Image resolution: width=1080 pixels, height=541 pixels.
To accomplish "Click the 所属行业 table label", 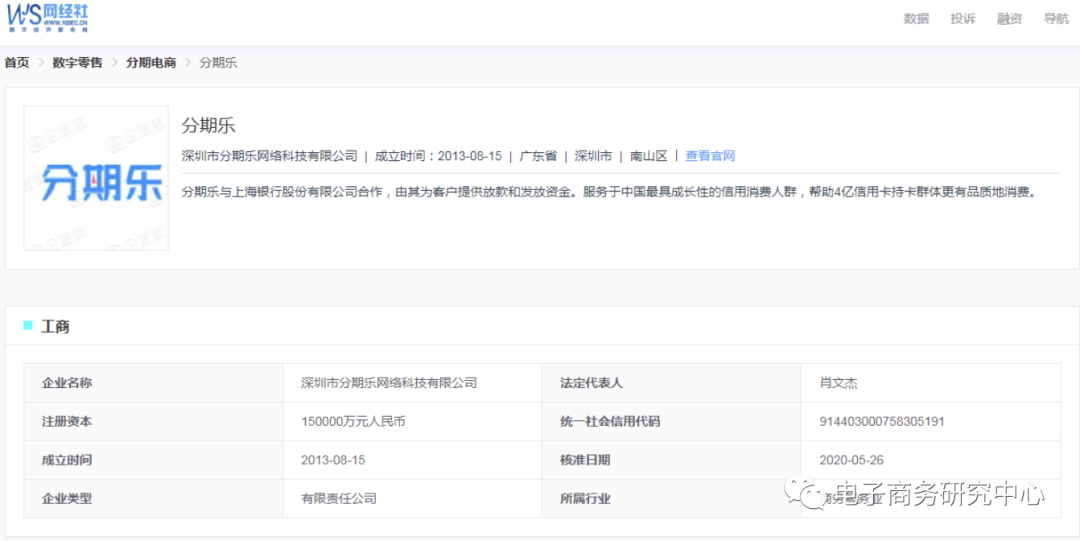I will [x=585, y=498].
